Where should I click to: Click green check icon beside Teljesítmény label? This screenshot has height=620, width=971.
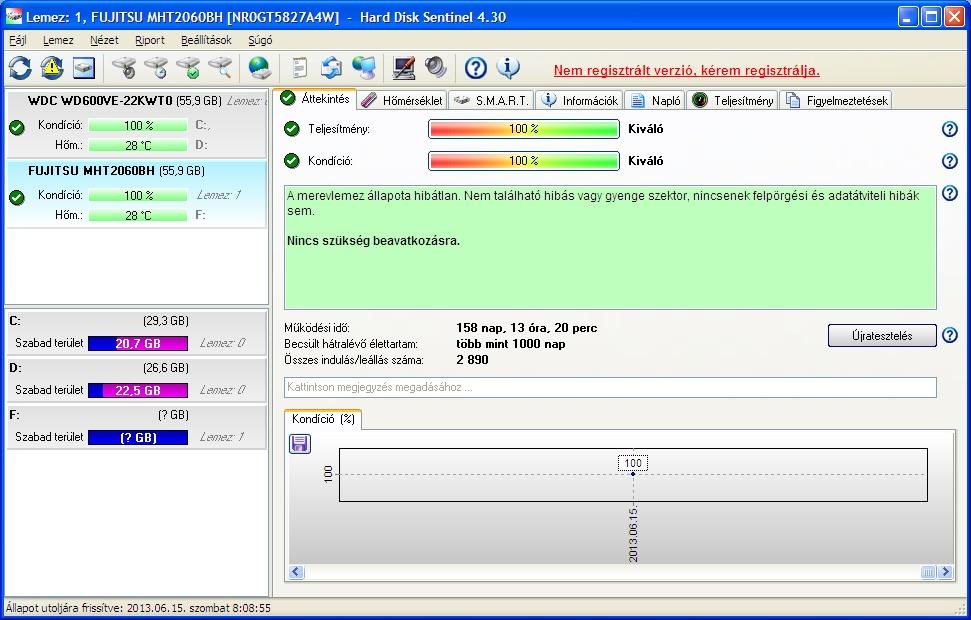[x=292, y=129]
